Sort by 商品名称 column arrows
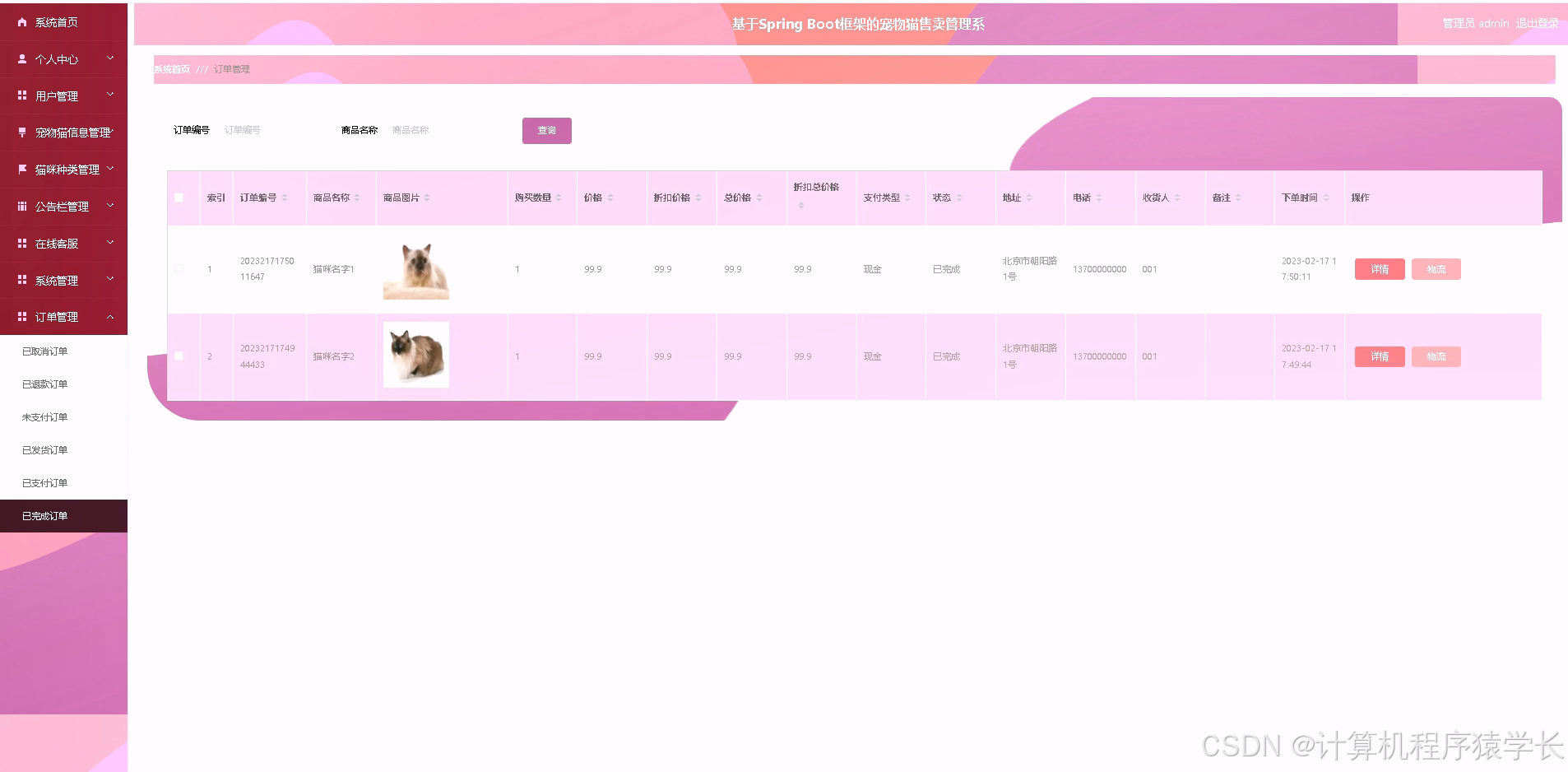The image size is (1568, 772). (x=357, y=198)
